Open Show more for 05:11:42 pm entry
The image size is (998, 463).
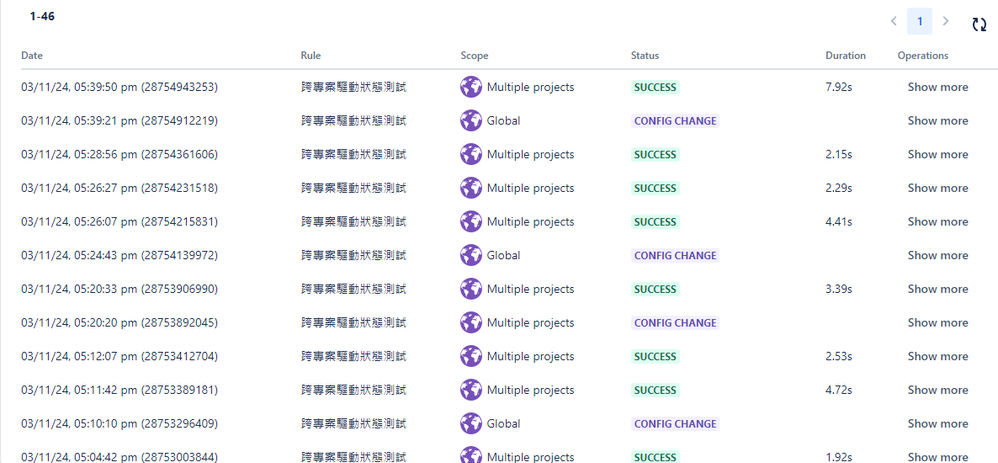[938, 391]
